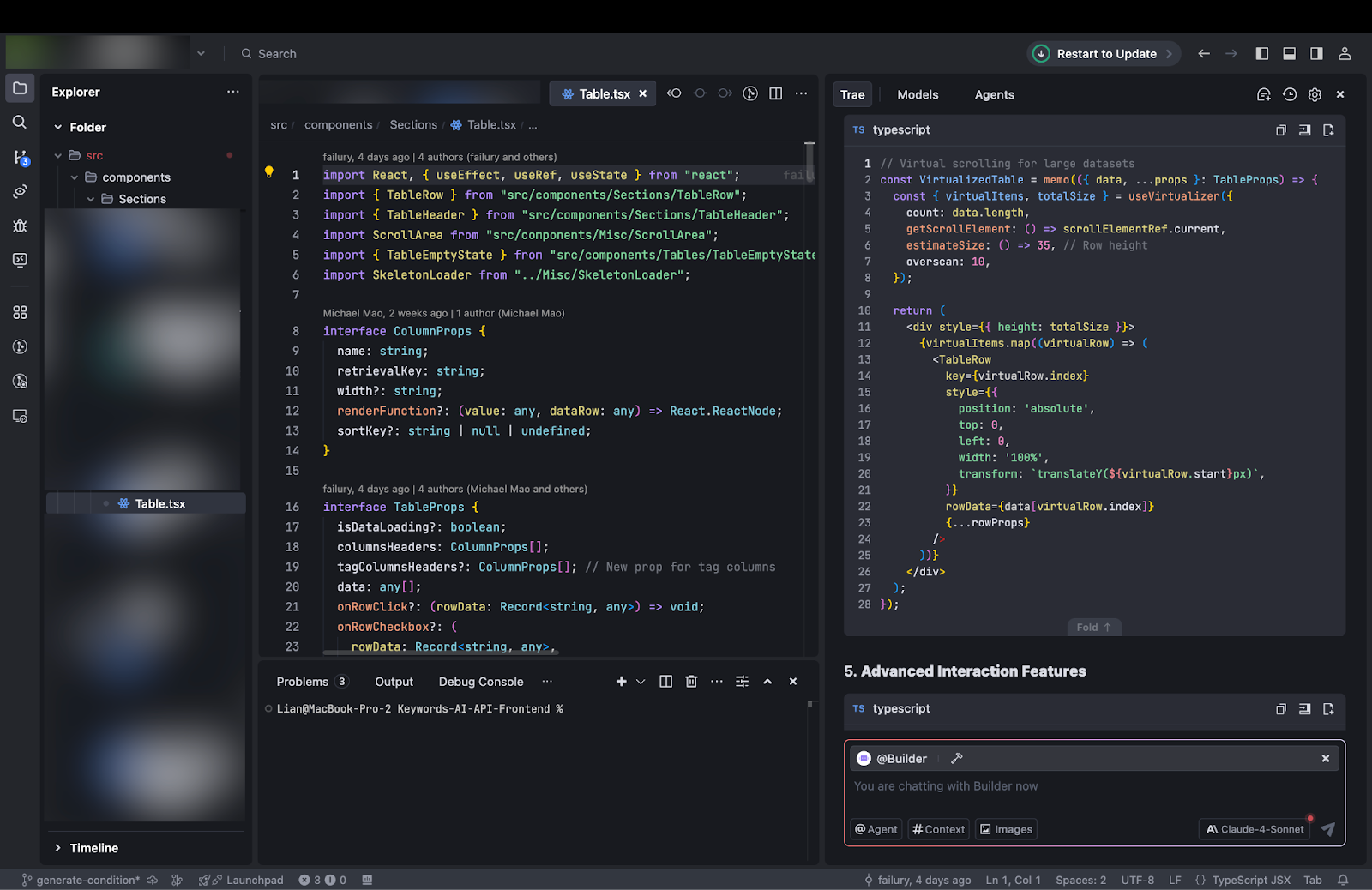Image resolution: width=1372 pixels, height=890 pixels.
Task: Open the Claude-4-Sonnet model selector
Action: [1255, 829]
